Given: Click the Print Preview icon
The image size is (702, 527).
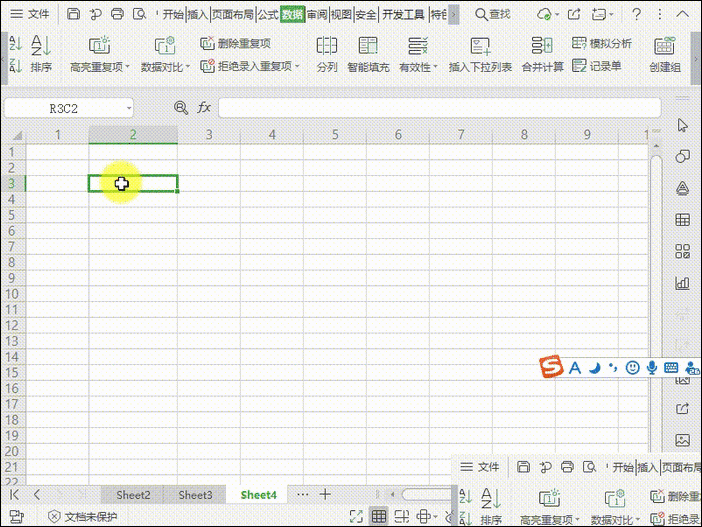Looking at the screenshot, I should [140, 14].
